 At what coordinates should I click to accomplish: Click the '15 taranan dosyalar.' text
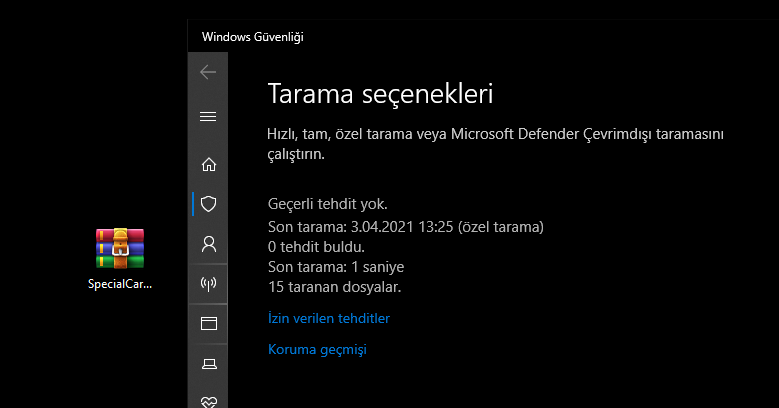334,287
